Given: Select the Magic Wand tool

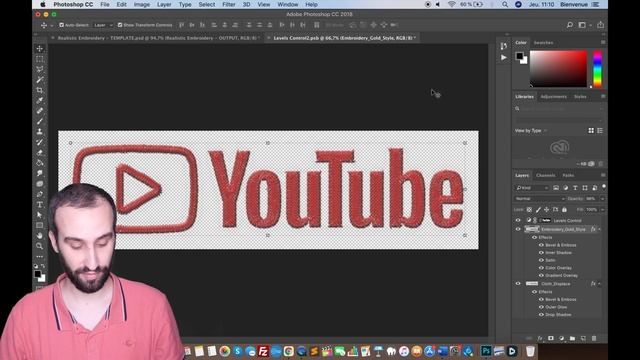Looking at the screenshot, I should click(40, 80).
